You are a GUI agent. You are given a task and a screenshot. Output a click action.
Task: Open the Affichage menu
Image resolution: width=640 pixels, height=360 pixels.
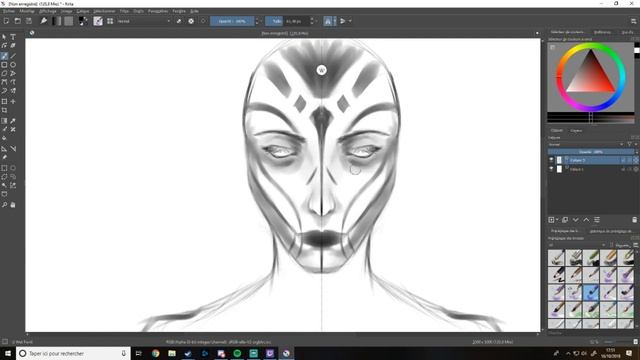(x=48, y=11)
